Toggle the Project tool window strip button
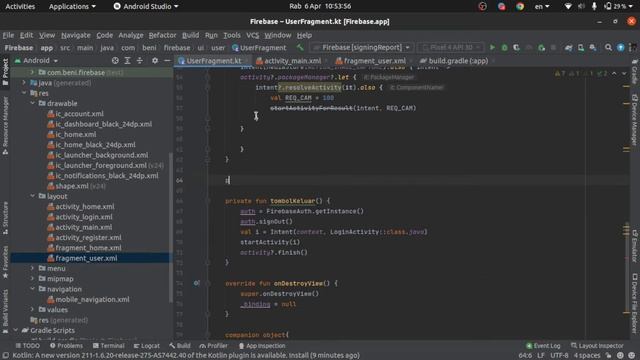The width and height of the screenshot is (640, 360). [x=5, y=72]
